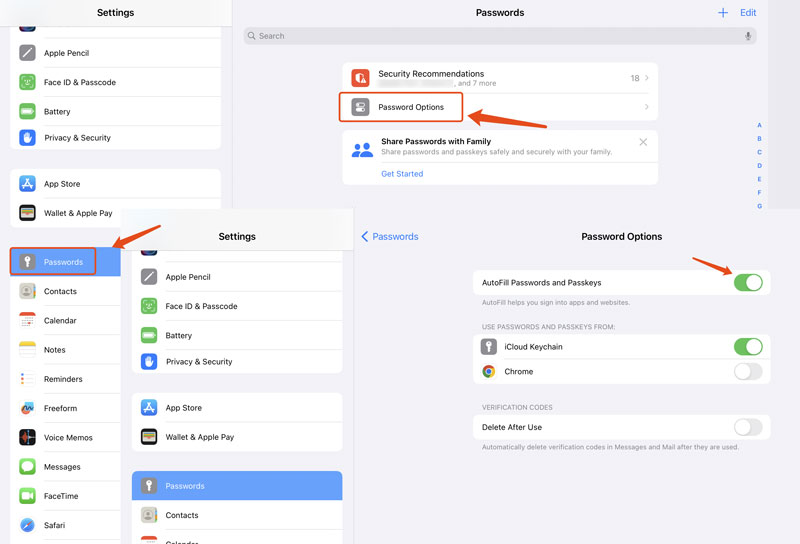
Task: Go back using the Passwords chevron
Action: coord(365,236)
